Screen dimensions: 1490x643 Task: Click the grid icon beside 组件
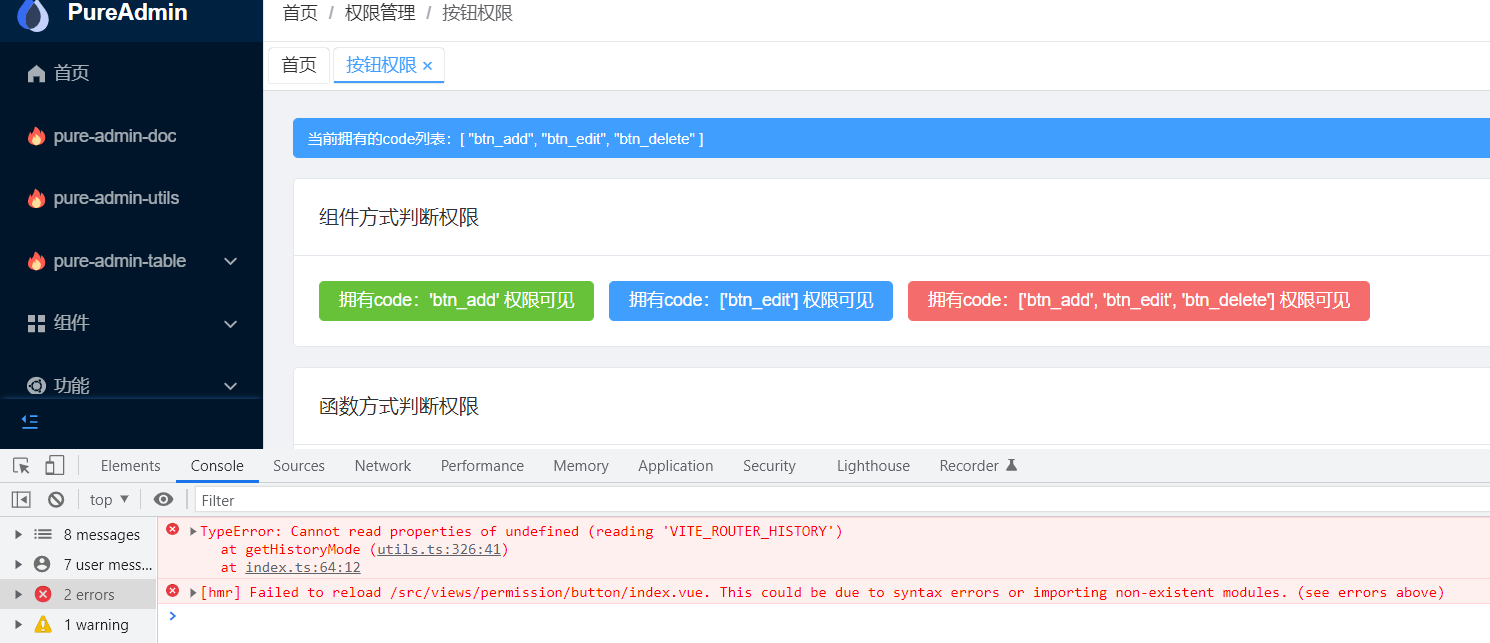pos(37,323)
